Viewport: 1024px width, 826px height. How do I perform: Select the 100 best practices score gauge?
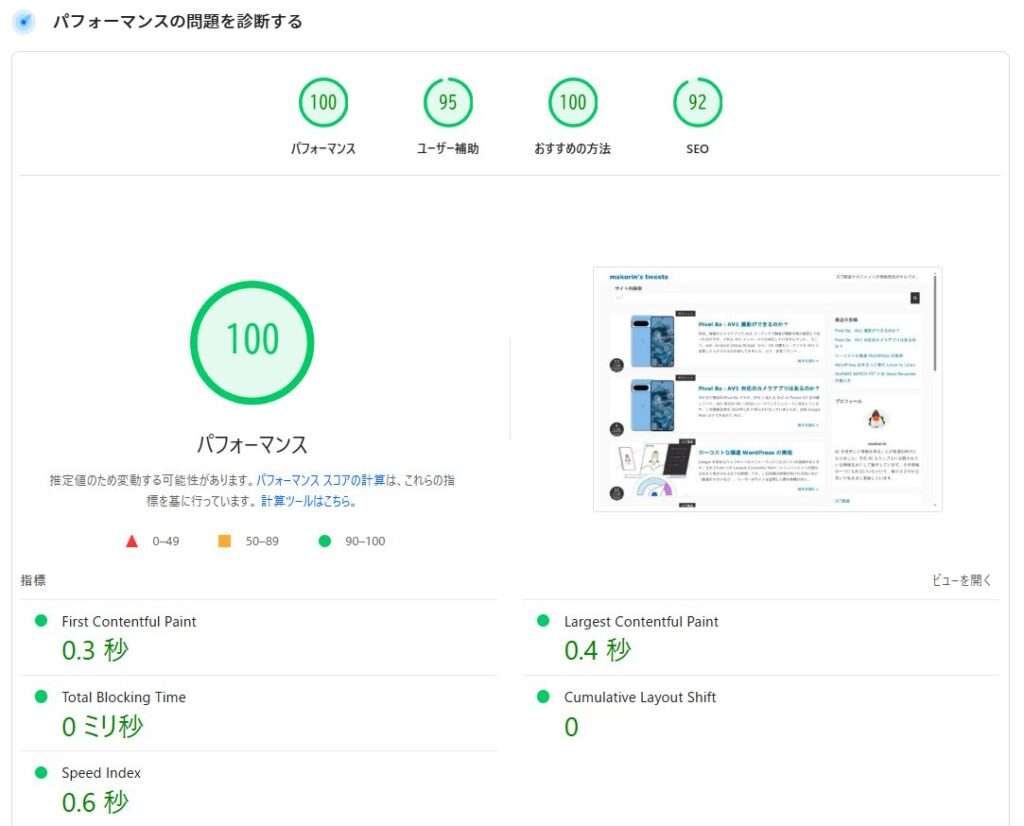point(572,102)
